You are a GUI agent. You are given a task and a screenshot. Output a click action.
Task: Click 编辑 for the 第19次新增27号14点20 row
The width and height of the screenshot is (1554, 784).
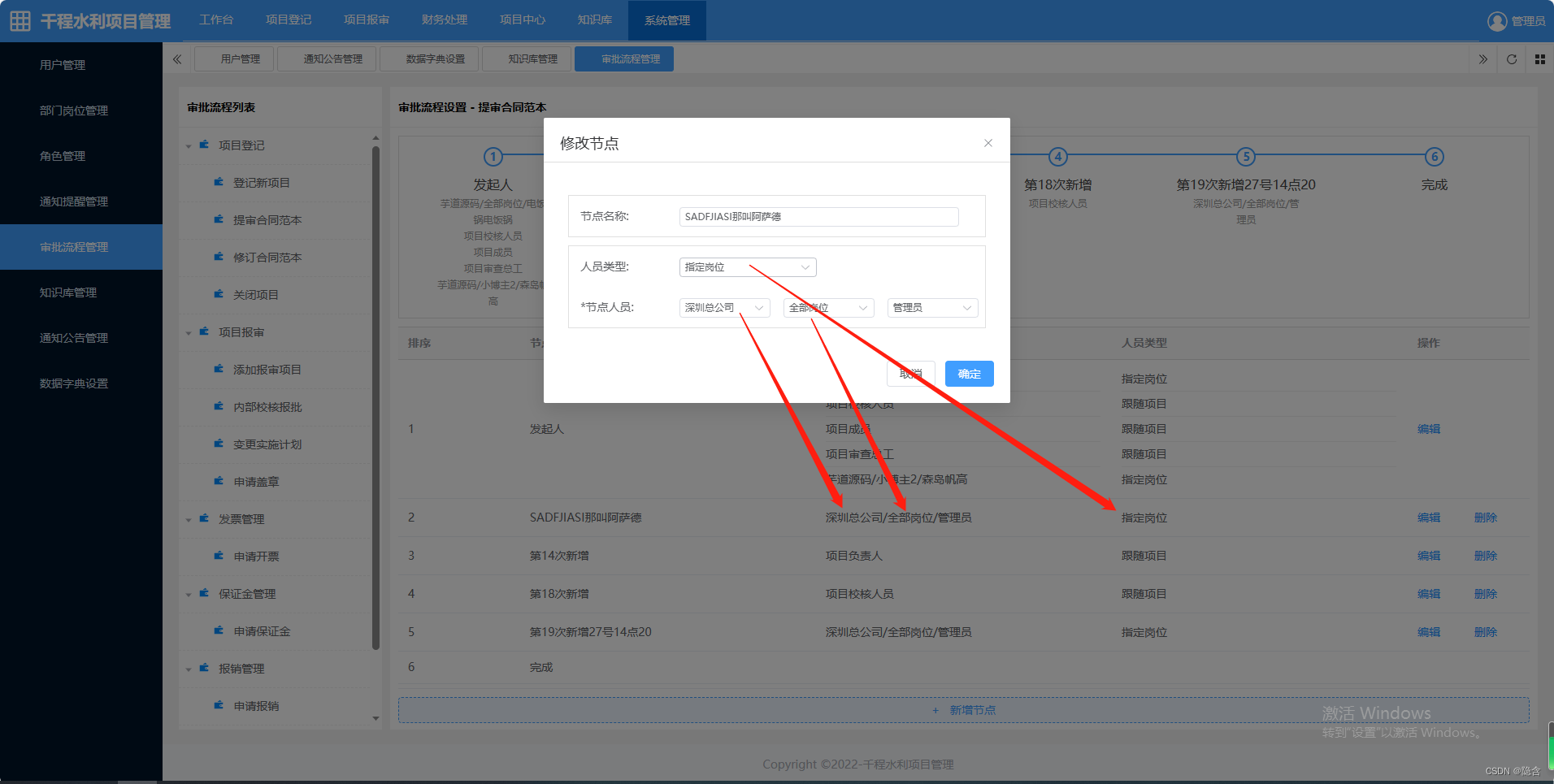pyautogui.click(x=1429, y=632)
